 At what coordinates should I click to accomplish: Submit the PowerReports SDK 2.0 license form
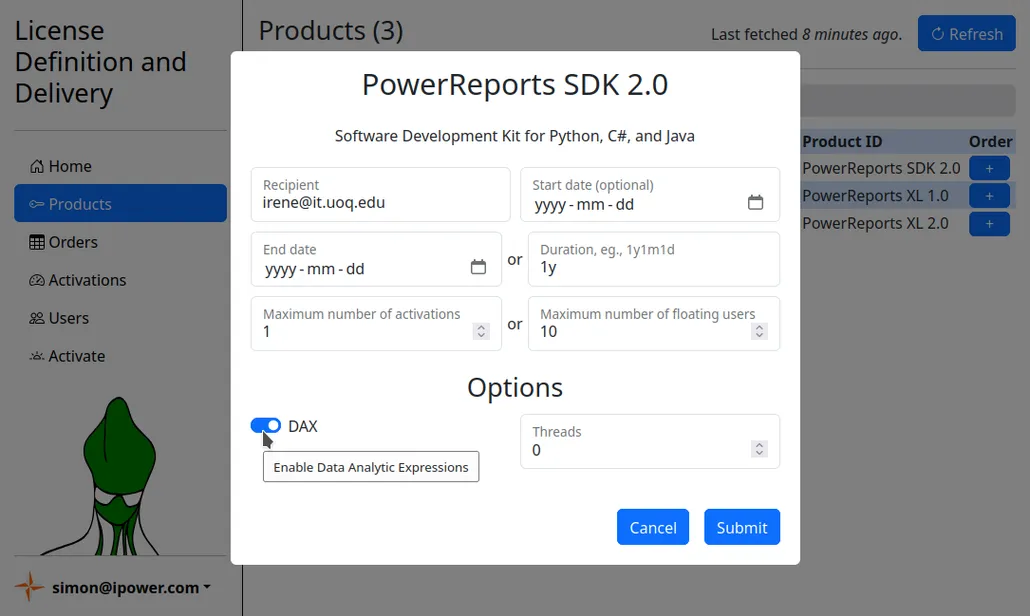[x=742, y=527]
